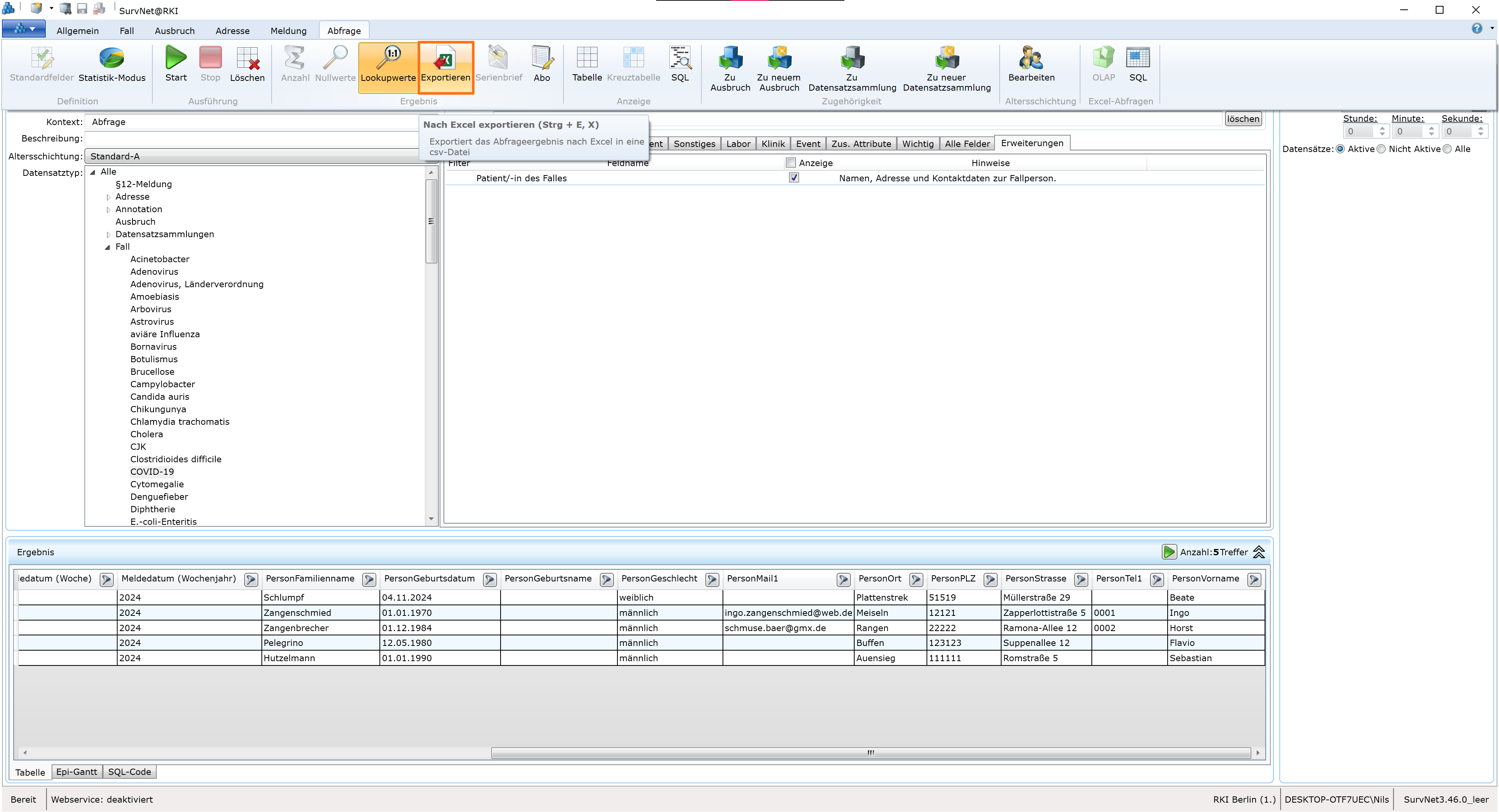Image resolution: width=1499 pixels, height=812 pixels.
Task: Select the Statistik-Modus icon
Action: 112,64
